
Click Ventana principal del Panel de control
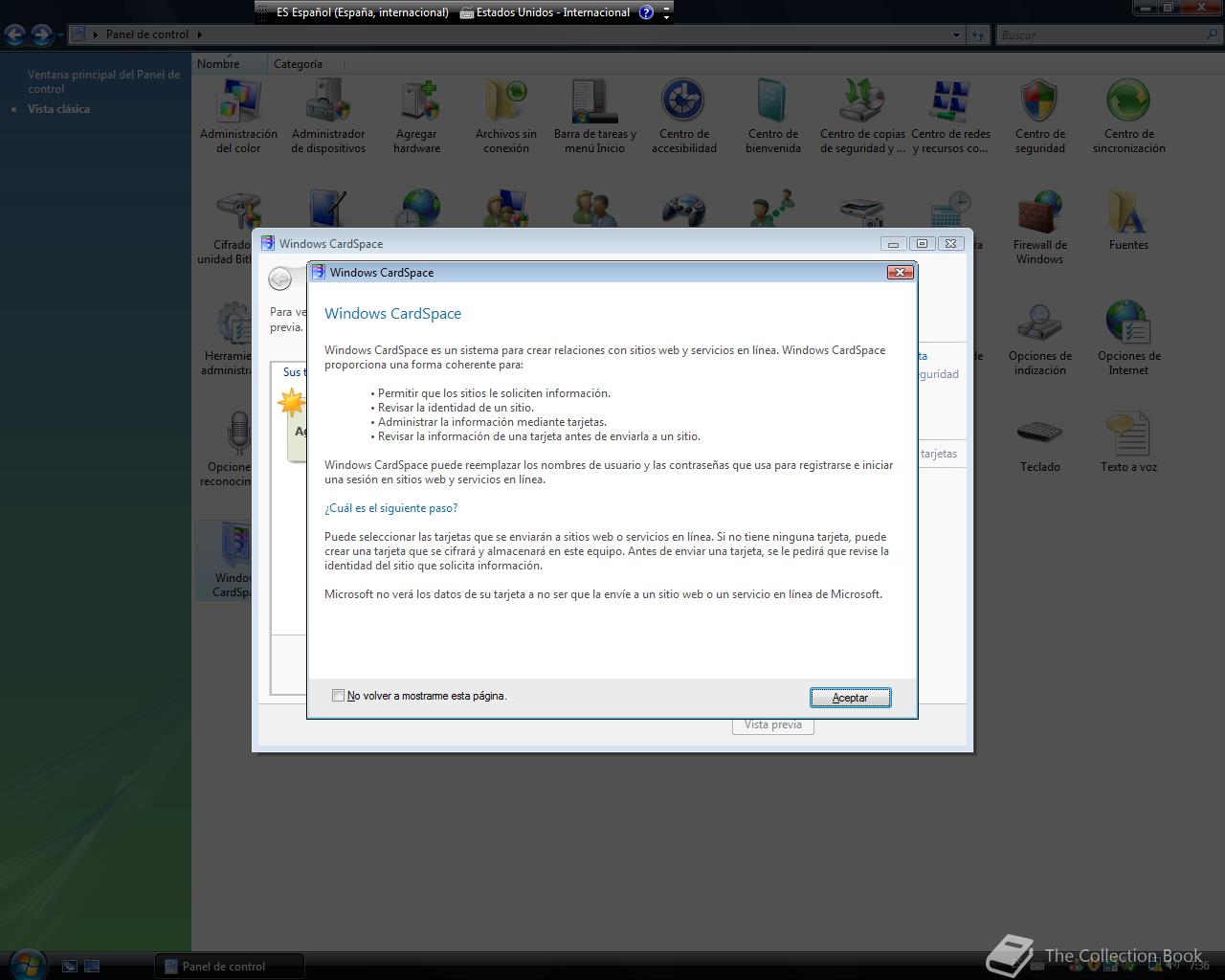click(103, 81)
